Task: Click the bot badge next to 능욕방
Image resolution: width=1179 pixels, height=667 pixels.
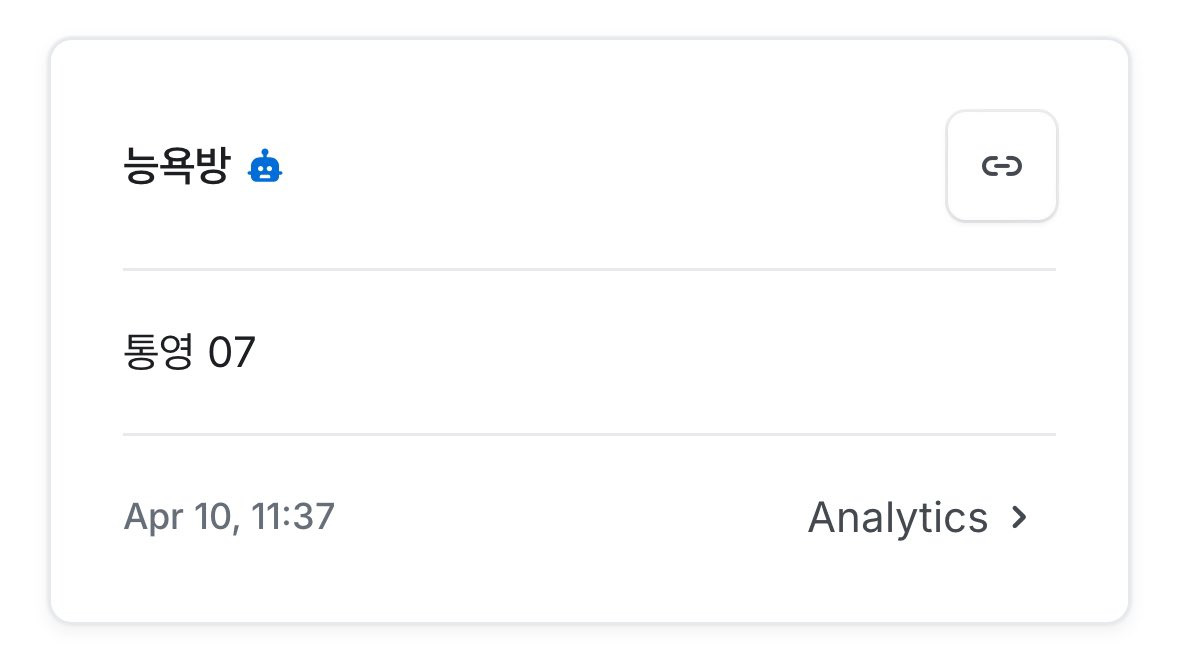Action: pos(265,166)
